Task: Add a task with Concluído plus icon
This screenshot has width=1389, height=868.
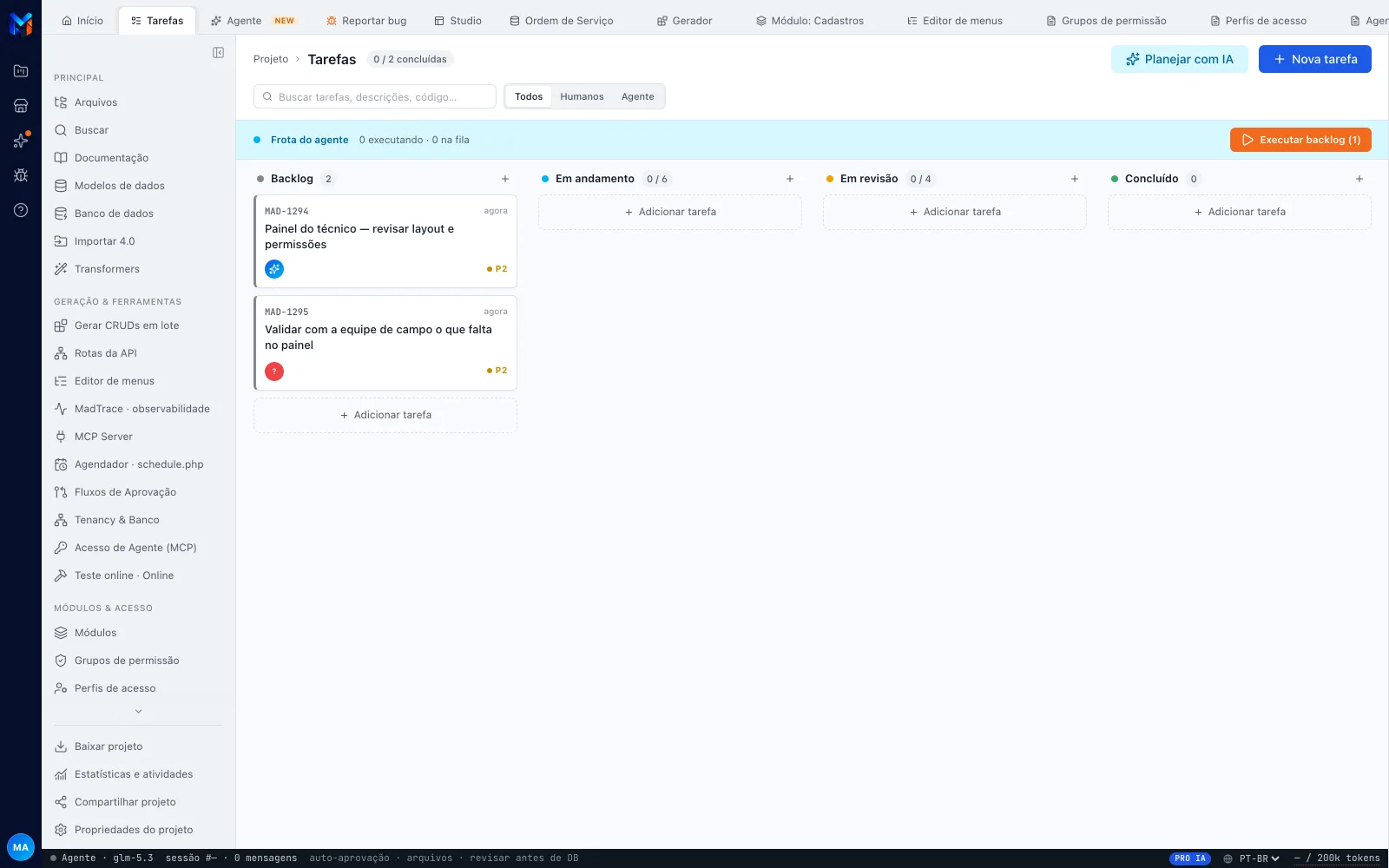Action: [1359, 179]
